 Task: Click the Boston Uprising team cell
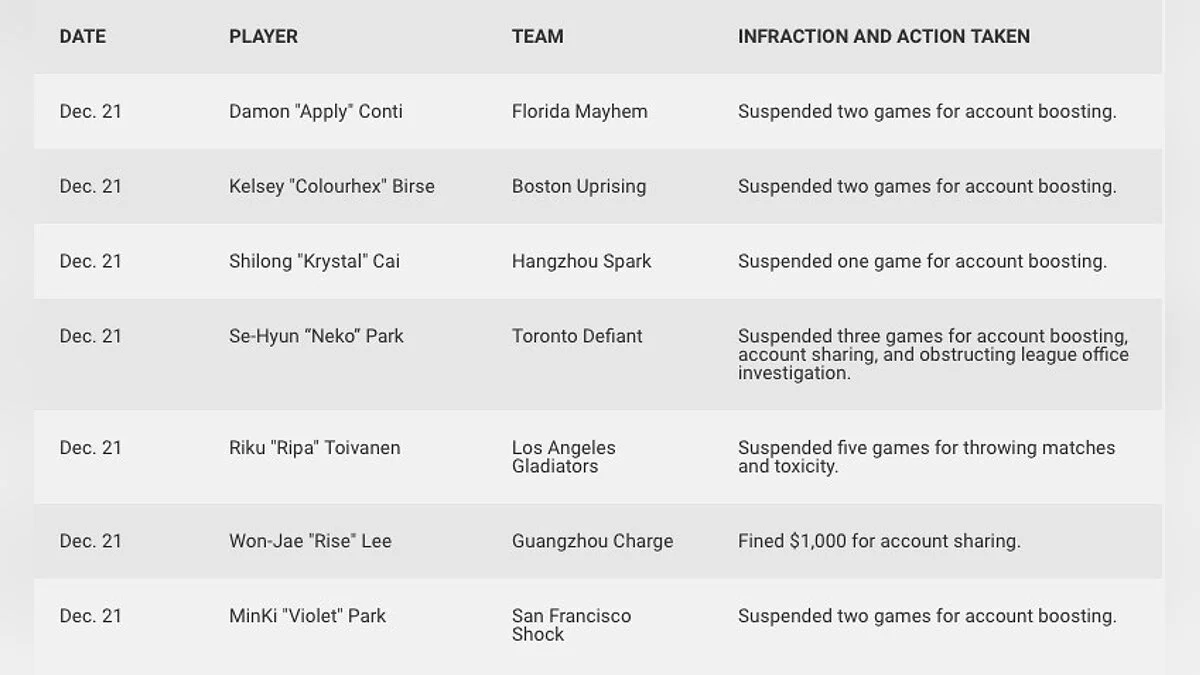click(578, 187)
